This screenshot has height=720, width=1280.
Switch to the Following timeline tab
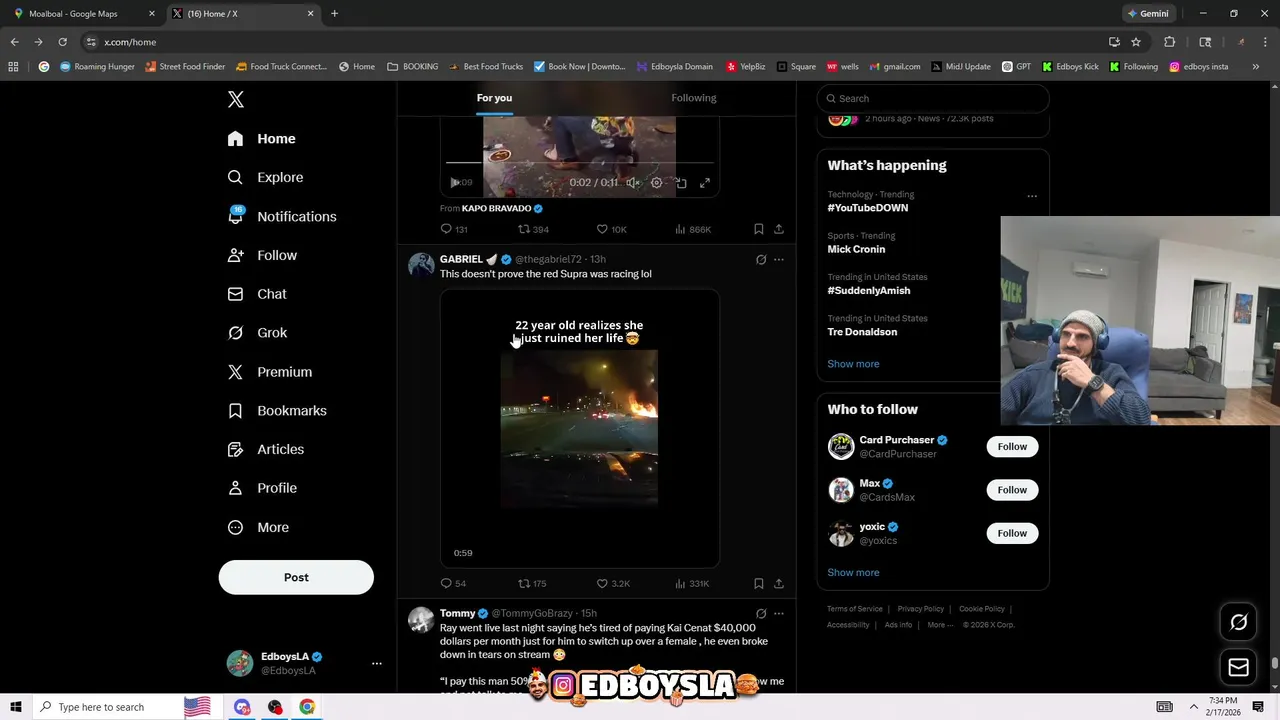click(x=694, y=98)
